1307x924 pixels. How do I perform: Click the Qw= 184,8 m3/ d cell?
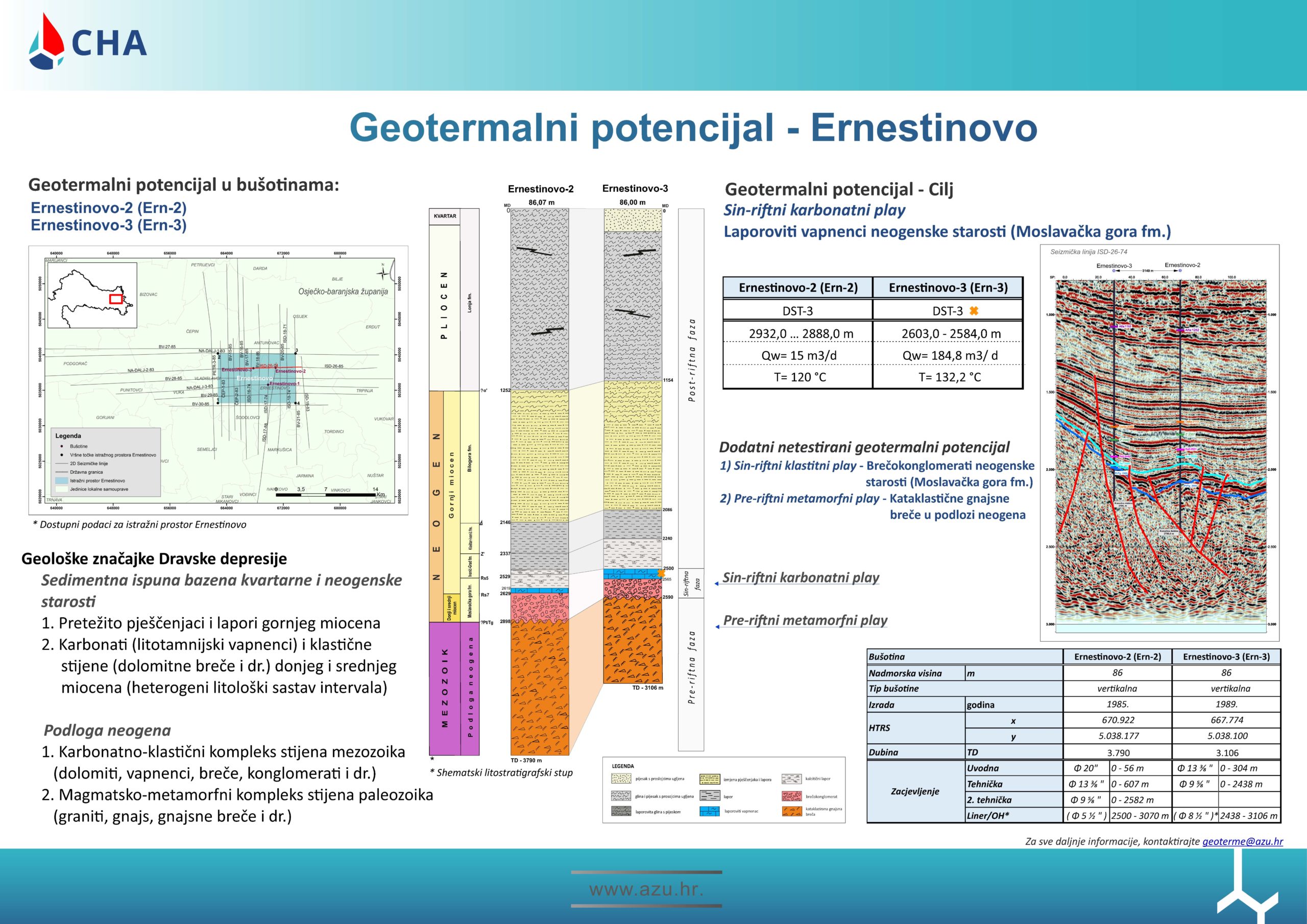point(948,355)
